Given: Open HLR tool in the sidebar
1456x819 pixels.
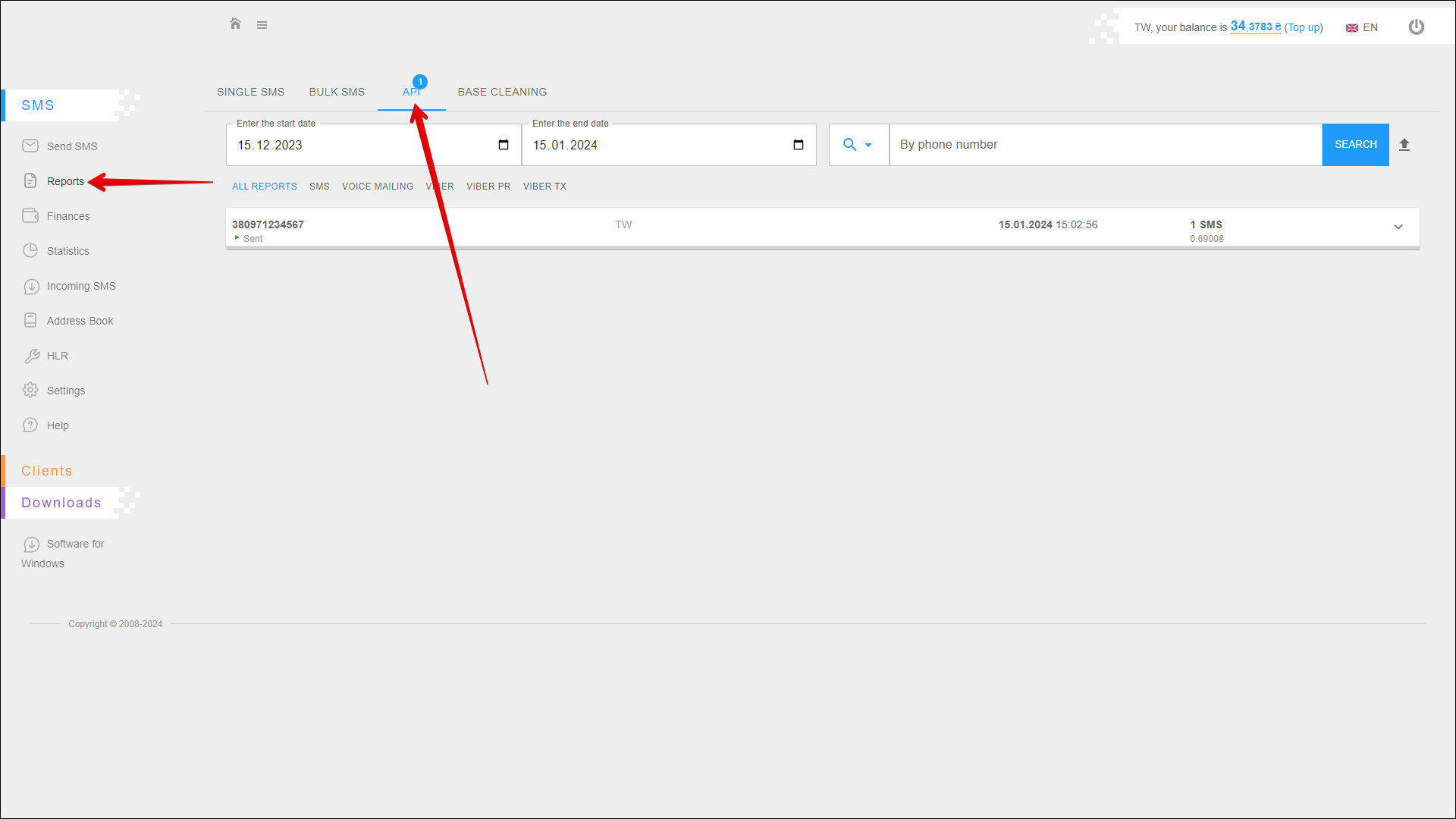Looking at the screenshot, I should 57,356.
